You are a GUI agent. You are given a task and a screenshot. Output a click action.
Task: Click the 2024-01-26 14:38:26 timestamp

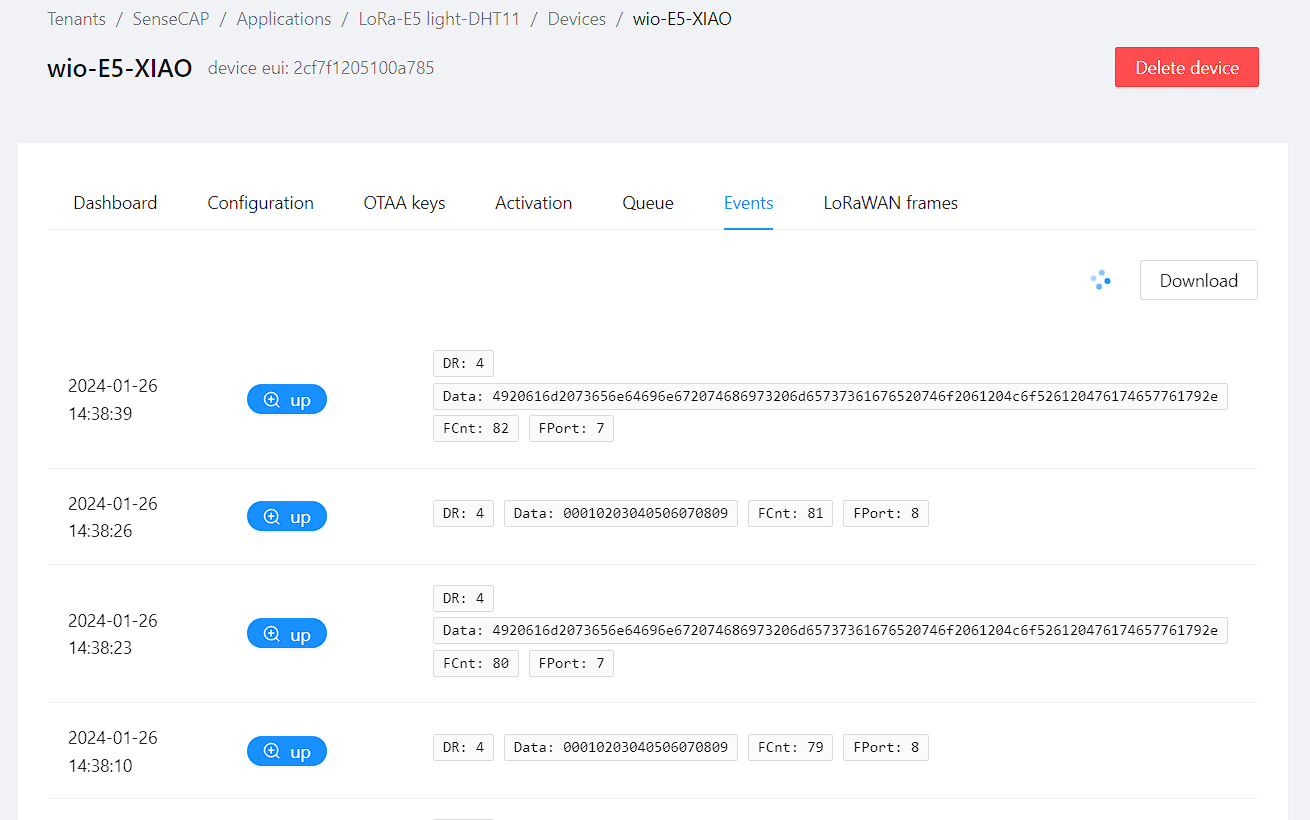coord(113,517)
